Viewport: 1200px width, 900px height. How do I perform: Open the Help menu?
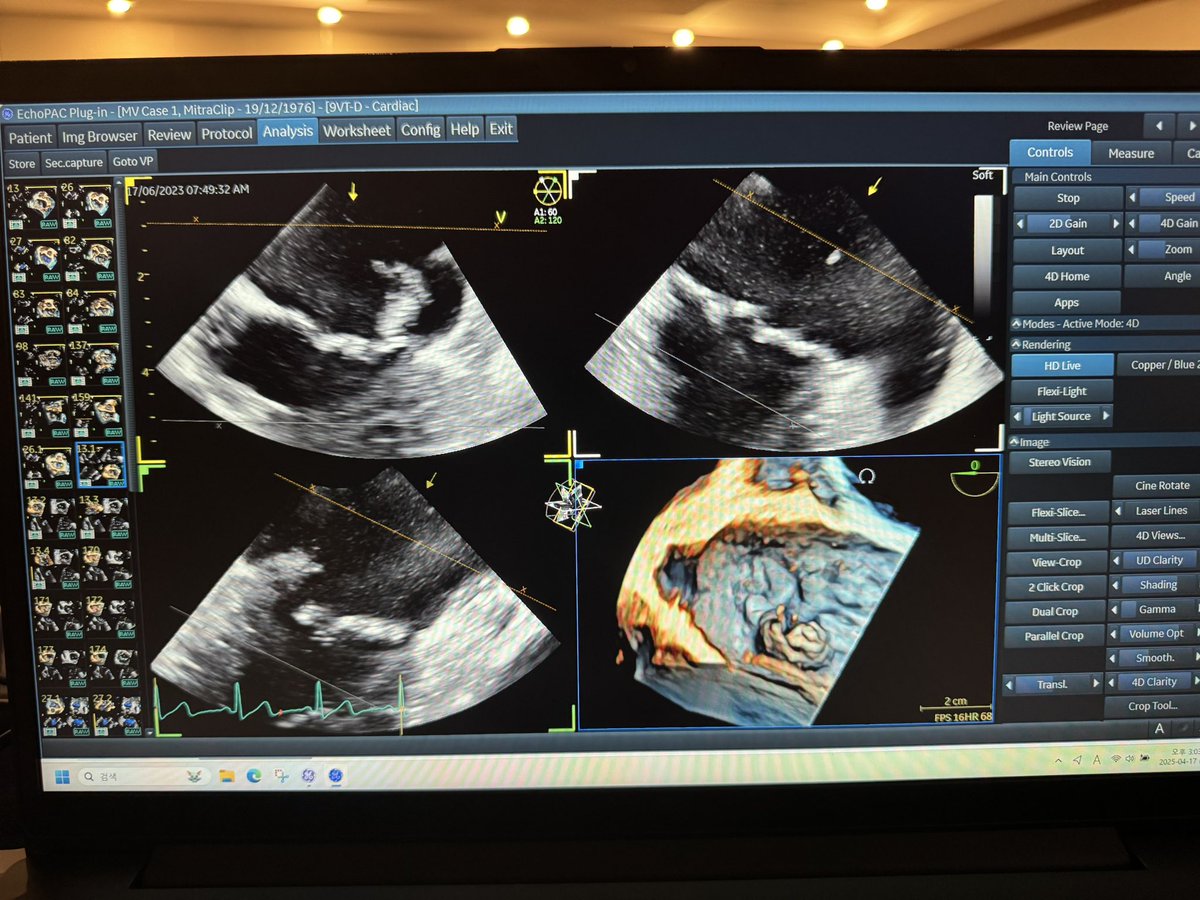[x=464, y=128]
